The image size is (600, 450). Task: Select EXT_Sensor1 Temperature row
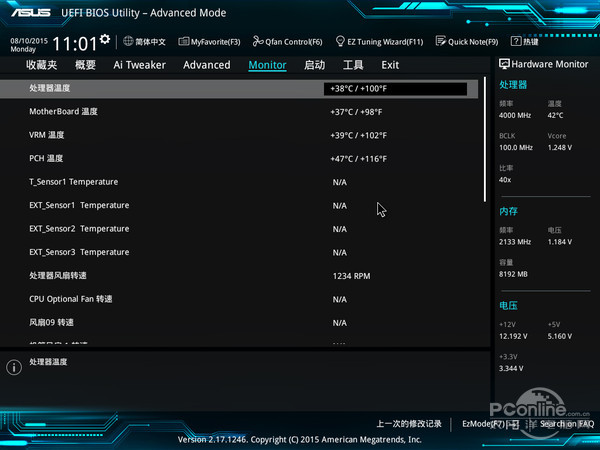click(239, 205)
